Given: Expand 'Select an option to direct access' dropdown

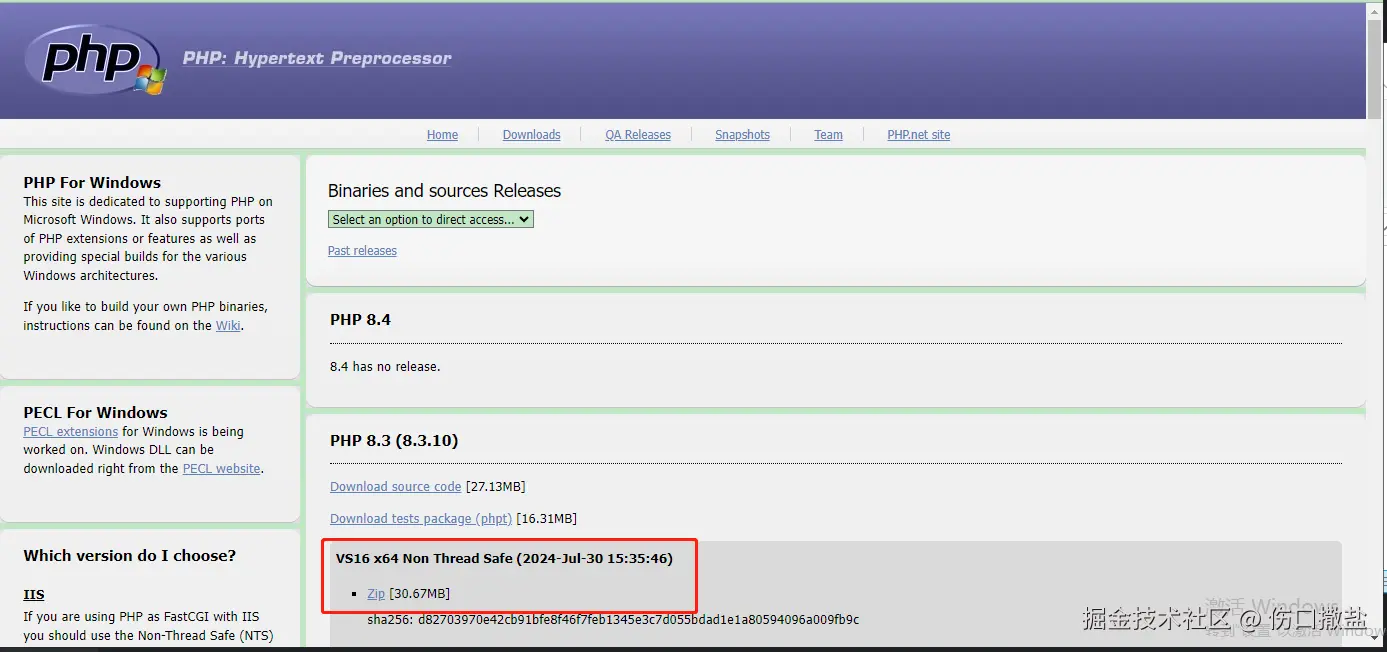Looking at the screenshot, I should pyautogui.click(x=431, y=219).
